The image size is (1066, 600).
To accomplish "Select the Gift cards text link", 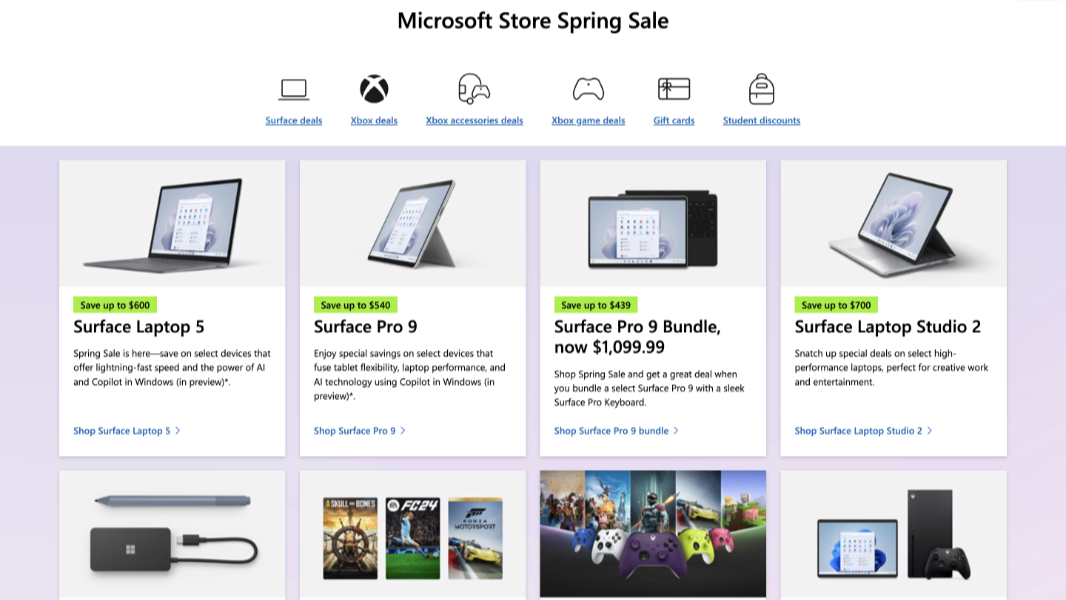I will tap(671, 120).
